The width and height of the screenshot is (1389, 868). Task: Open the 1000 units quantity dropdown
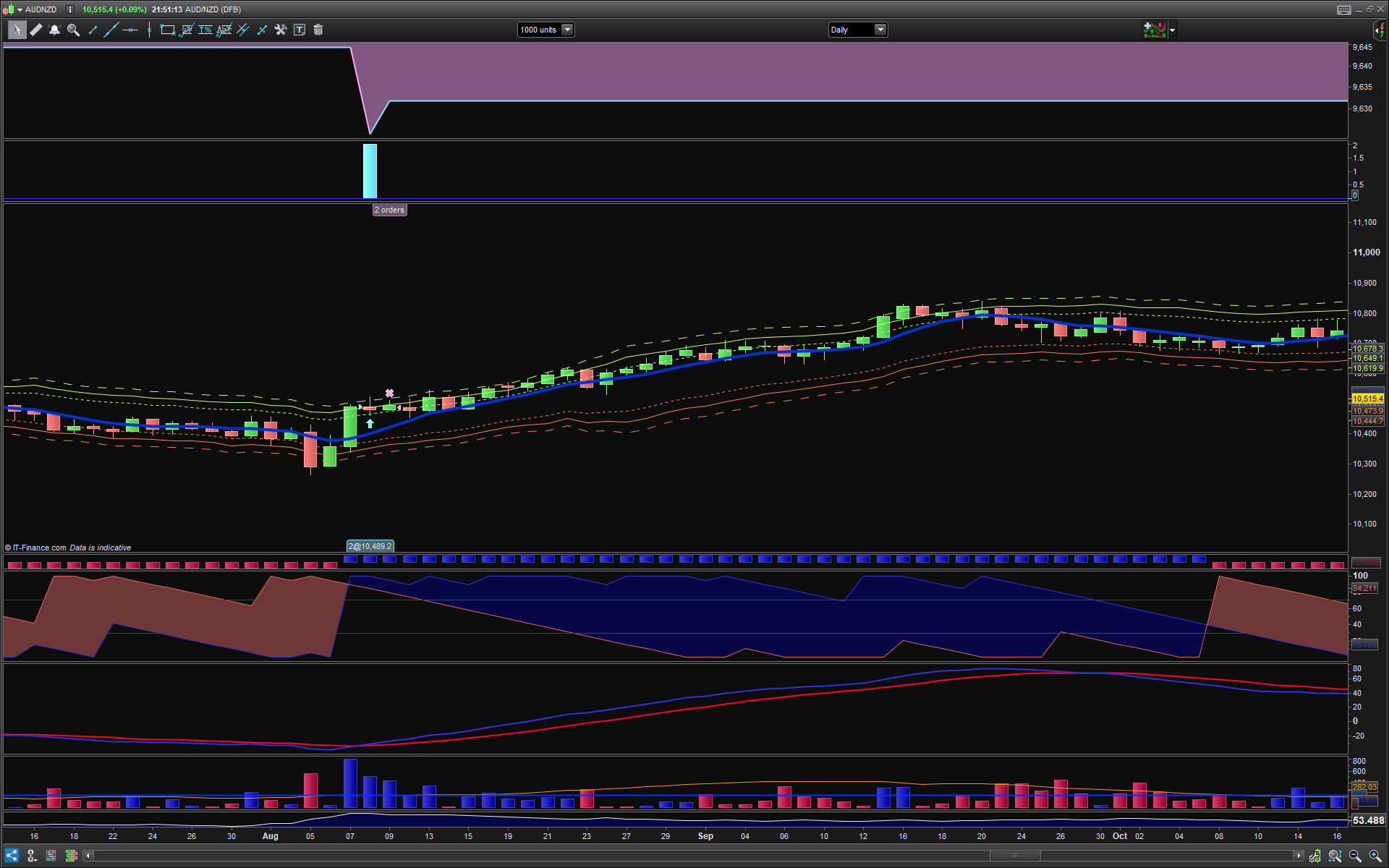[x=567, y=30]
